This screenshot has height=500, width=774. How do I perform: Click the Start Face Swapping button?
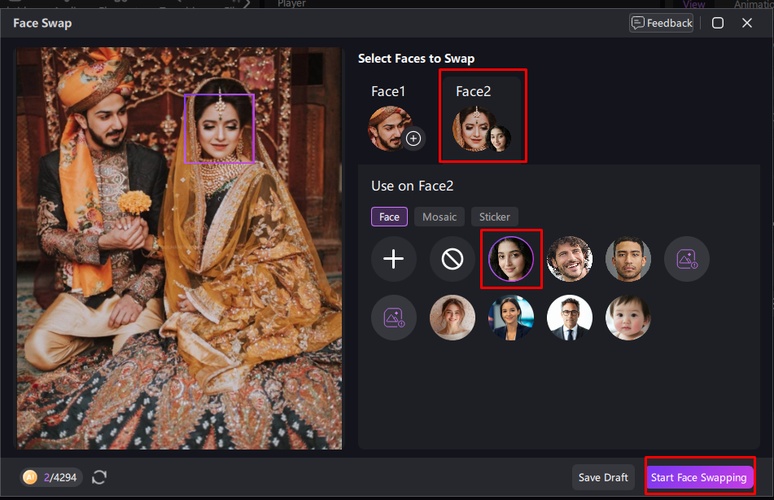coord(698,477)
